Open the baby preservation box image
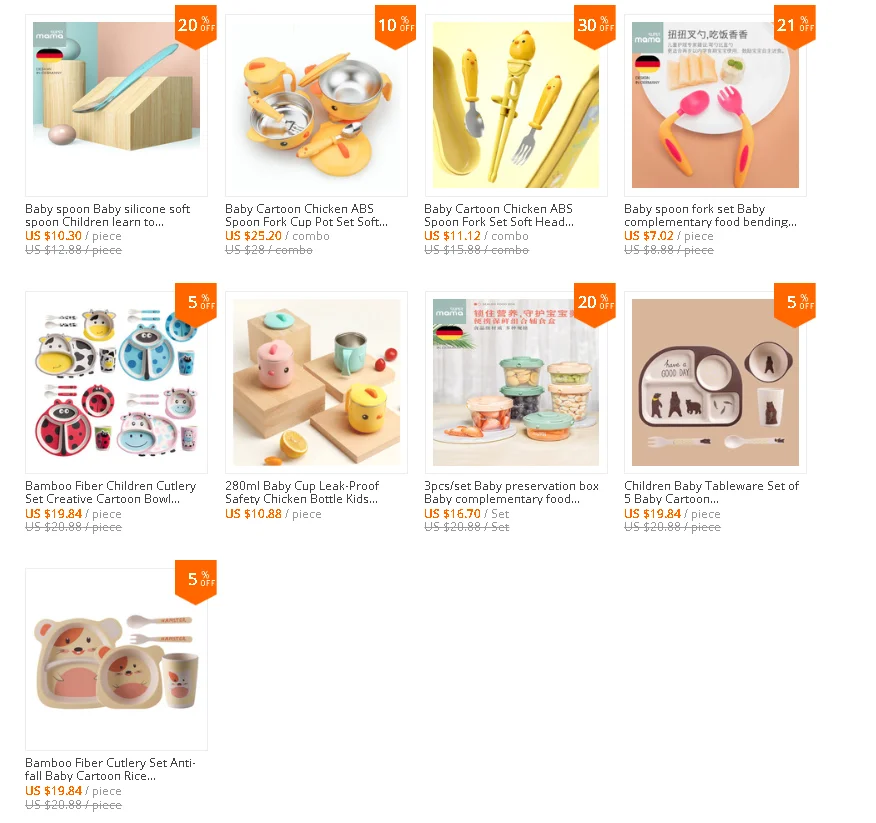Viewport: 876px width, 823px height. click(x=516, y=382)
